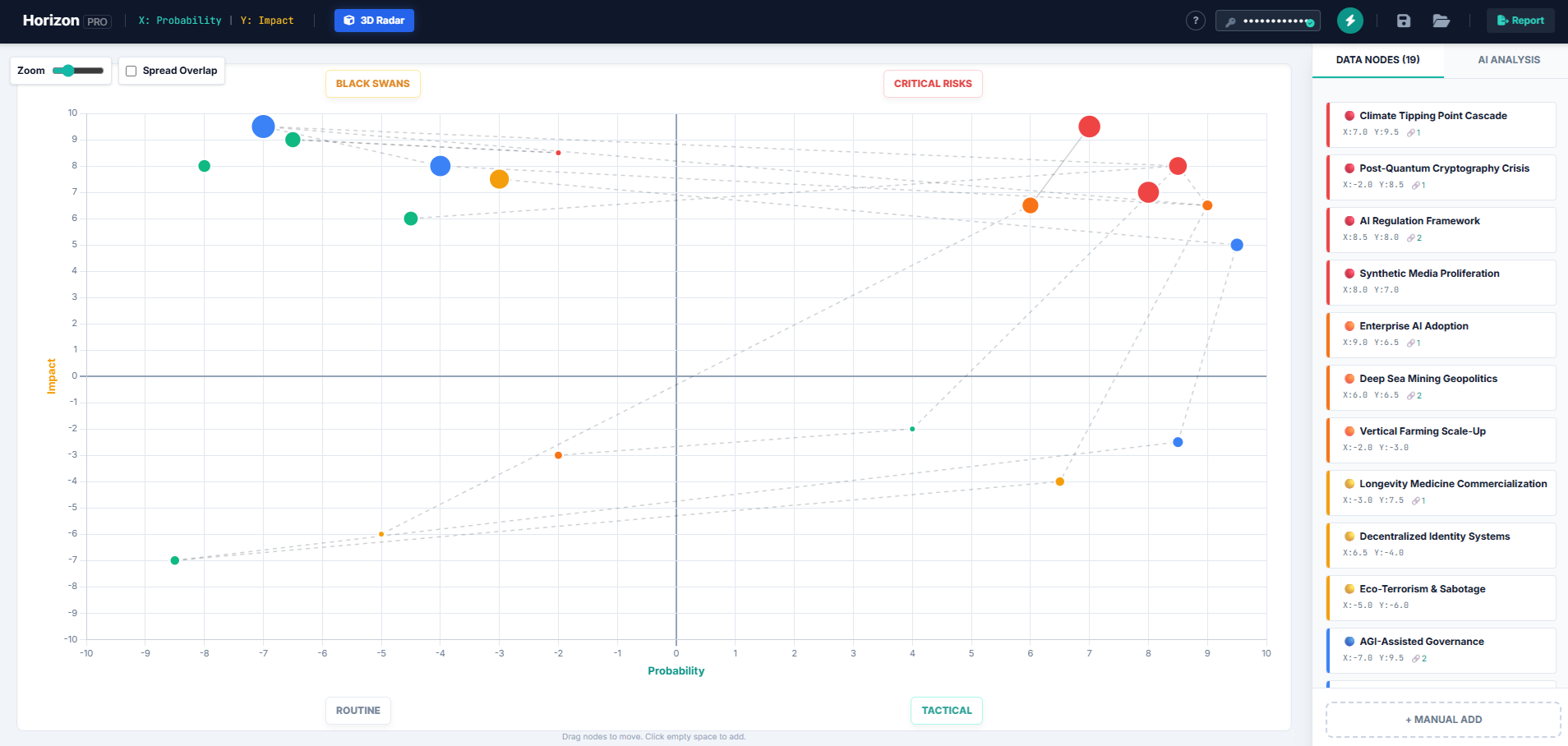Click the Critical Risks quadrant label

933,84
